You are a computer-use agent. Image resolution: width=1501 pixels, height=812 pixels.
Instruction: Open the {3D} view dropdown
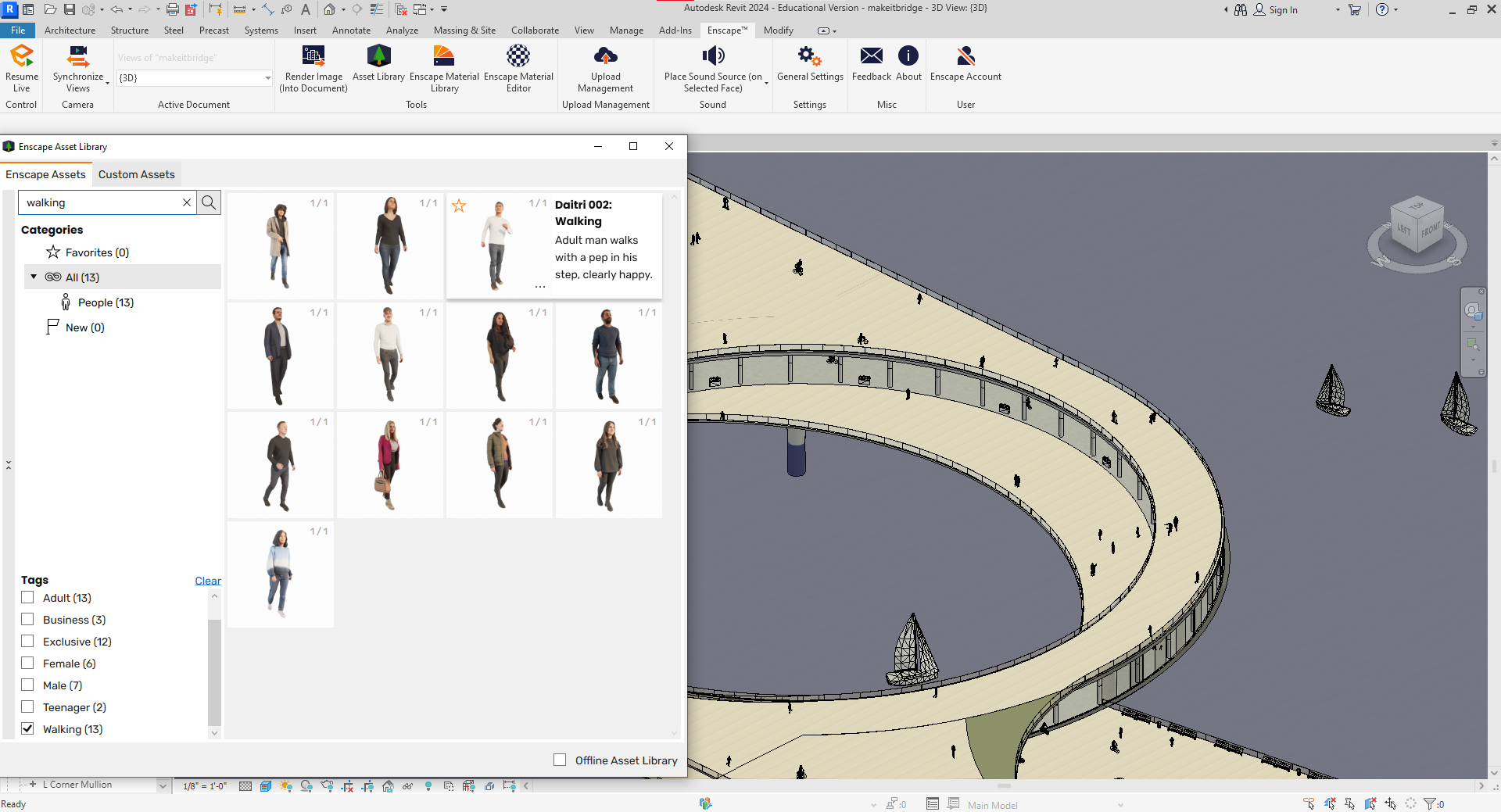coord(267,78)
